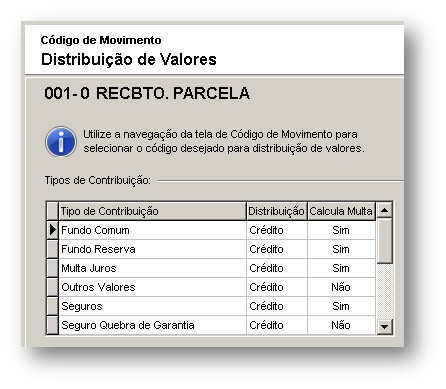Select the row header for Seguros
The image size is (446, 389).
click(x=52, y=306)
